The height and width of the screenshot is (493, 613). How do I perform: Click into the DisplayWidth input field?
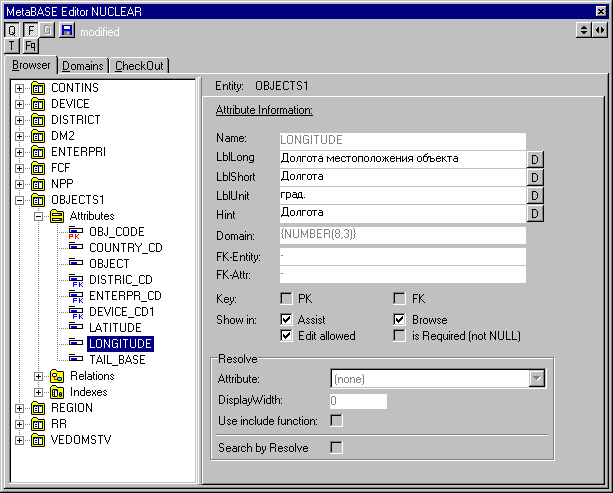tap(358, 401)
